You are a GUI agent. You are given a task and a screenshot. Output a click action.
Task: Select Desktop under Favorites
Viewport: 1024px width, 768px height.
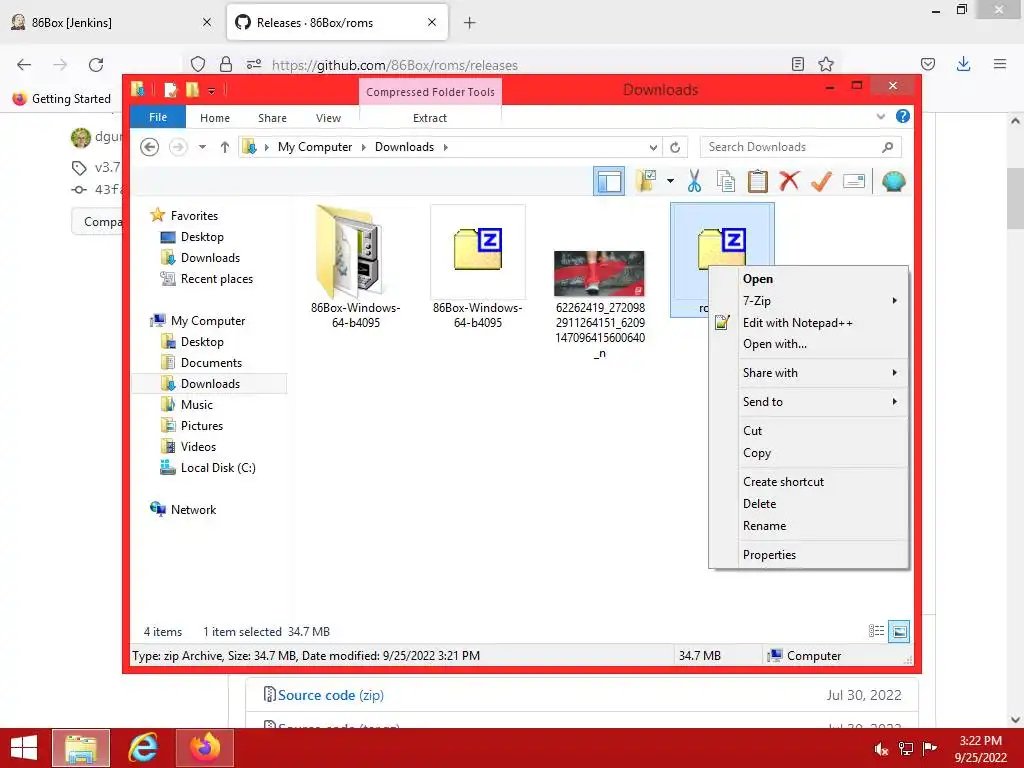click(x=202, y=237)
